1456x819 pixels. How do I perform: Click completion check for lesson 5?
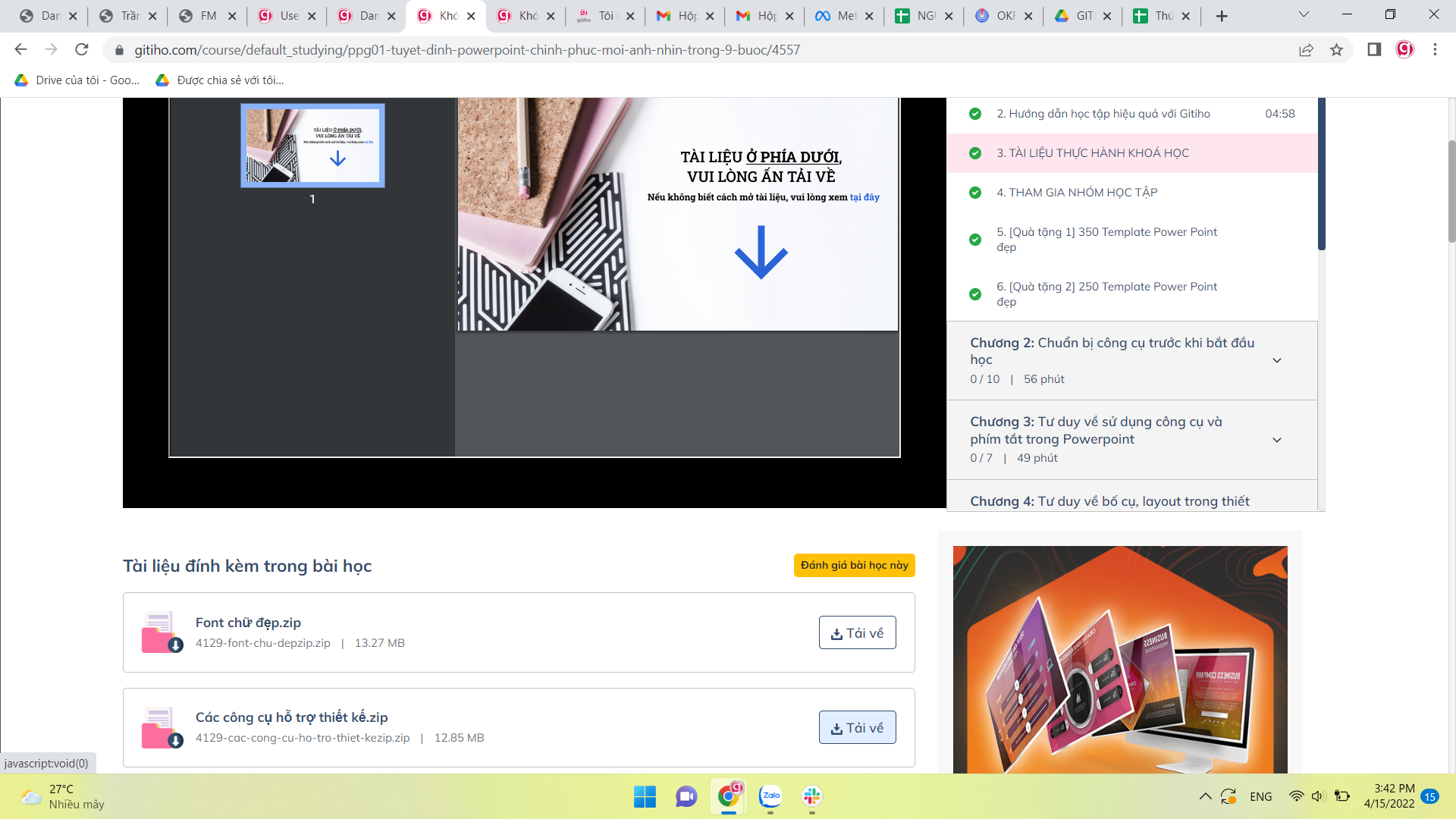click(x=975, y=240)
